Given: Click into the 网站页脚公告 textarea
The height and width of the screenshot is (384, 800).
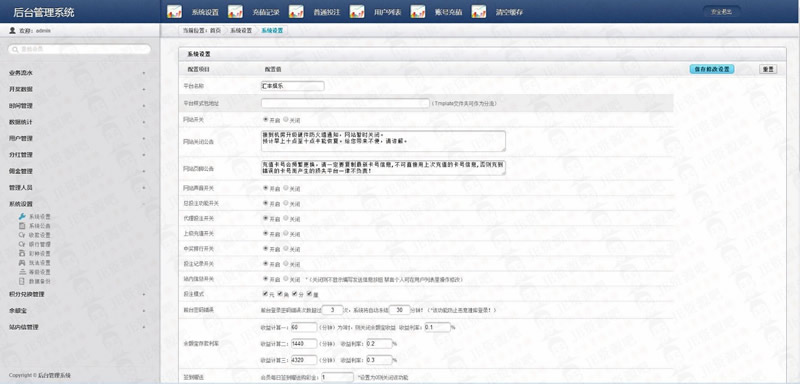Looking at the screenshot, I should point(383,168).
